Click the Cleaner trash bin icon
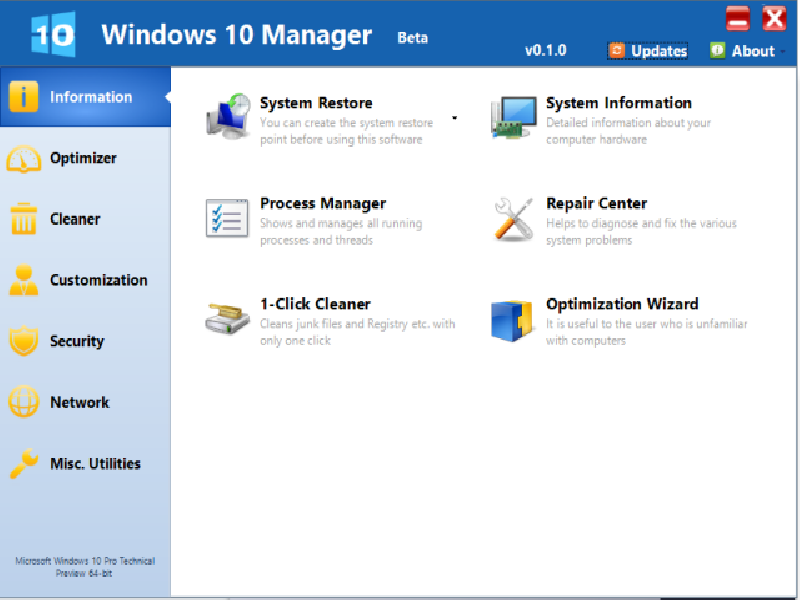Screen dimensions: 800x600 tap(23, 218)
